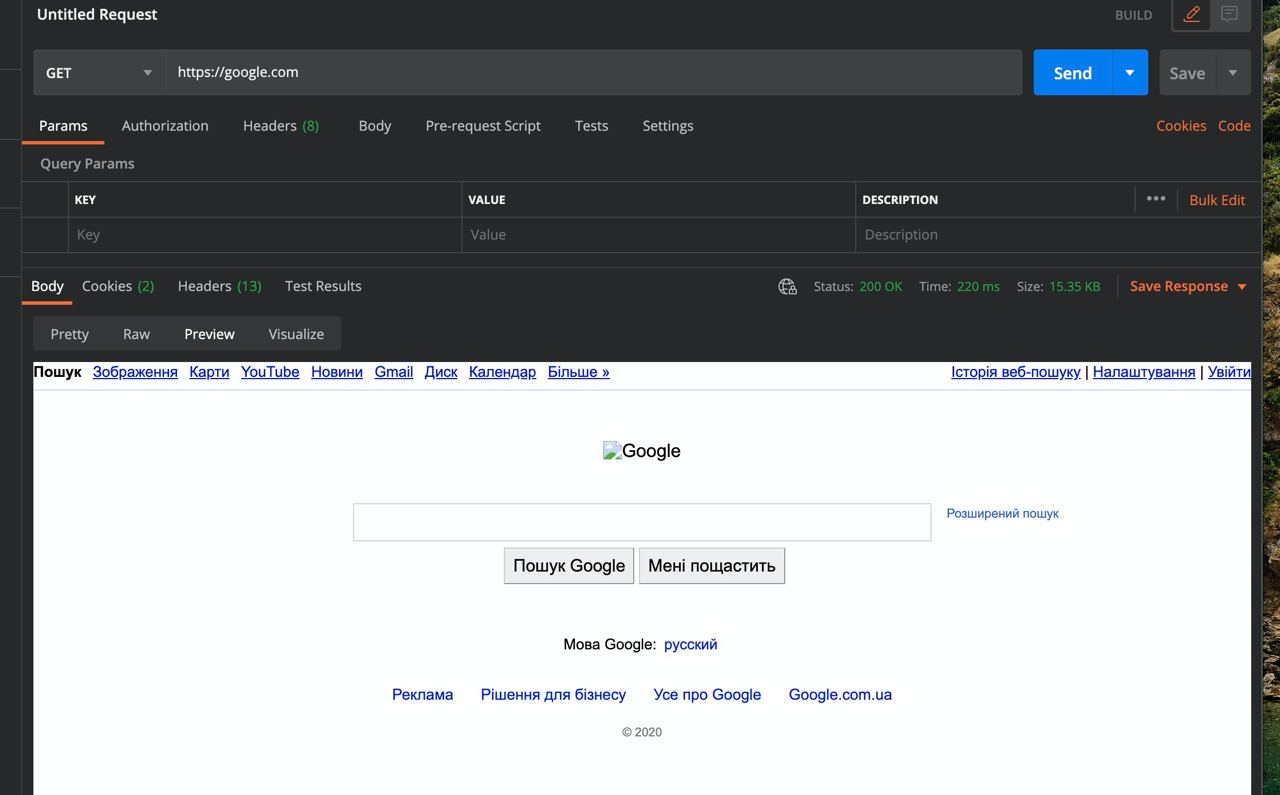1280x795 pixels.
Task: Click the Save button
Action: 1187,73
